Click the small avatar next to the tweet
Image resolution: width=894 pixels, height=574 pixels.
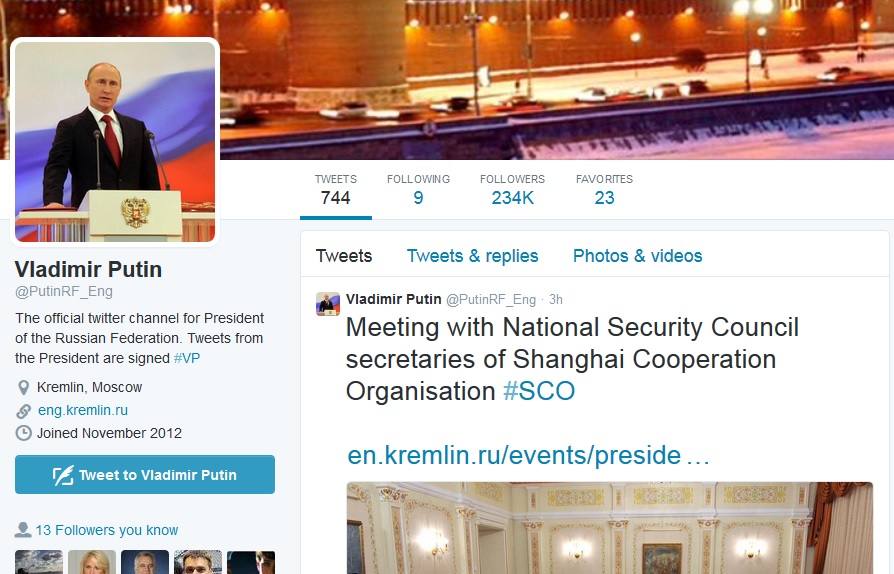328,304
